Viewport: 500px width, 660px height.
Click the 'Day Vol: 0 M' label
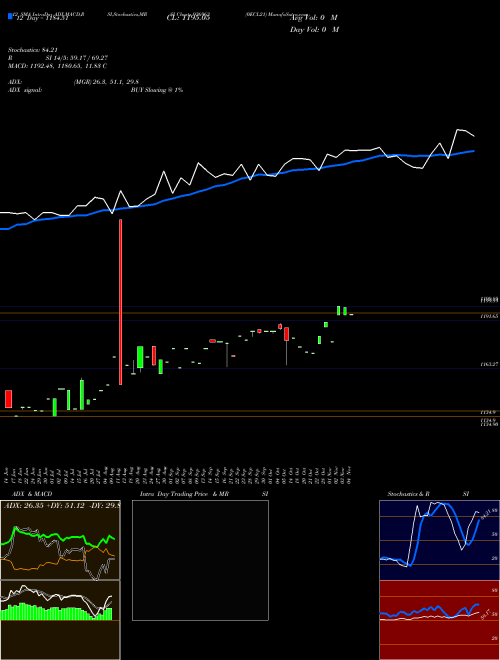314,30
